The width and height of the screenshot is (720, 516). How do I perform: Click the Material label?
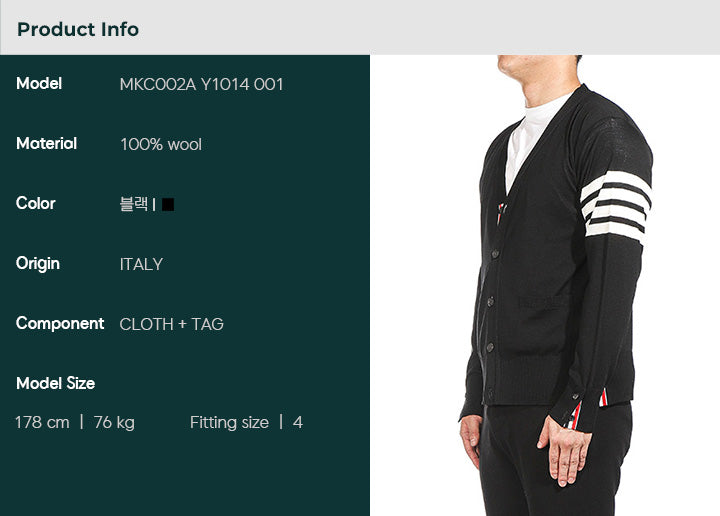click(x=46, y=144)
